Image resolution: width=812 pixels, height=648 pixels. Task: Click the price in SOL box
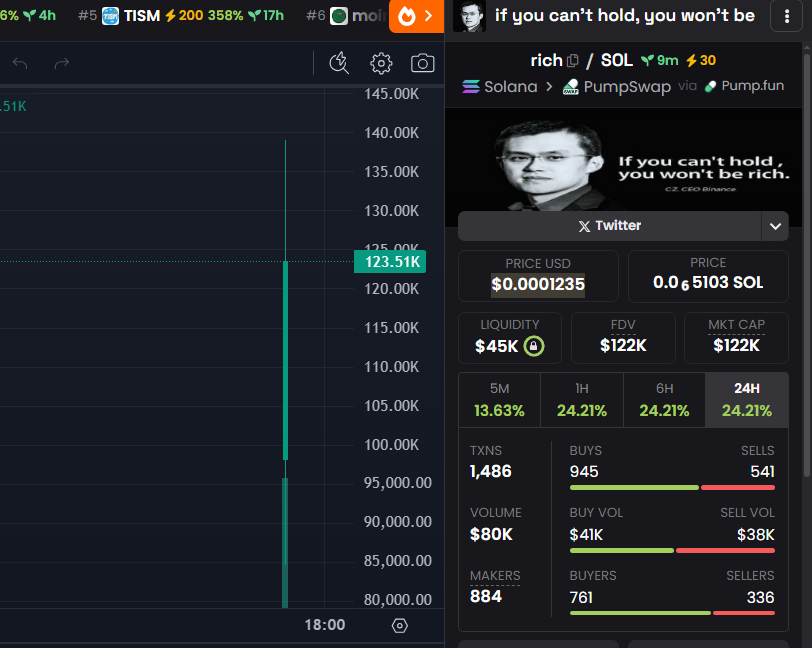click(x=708, y=276)
